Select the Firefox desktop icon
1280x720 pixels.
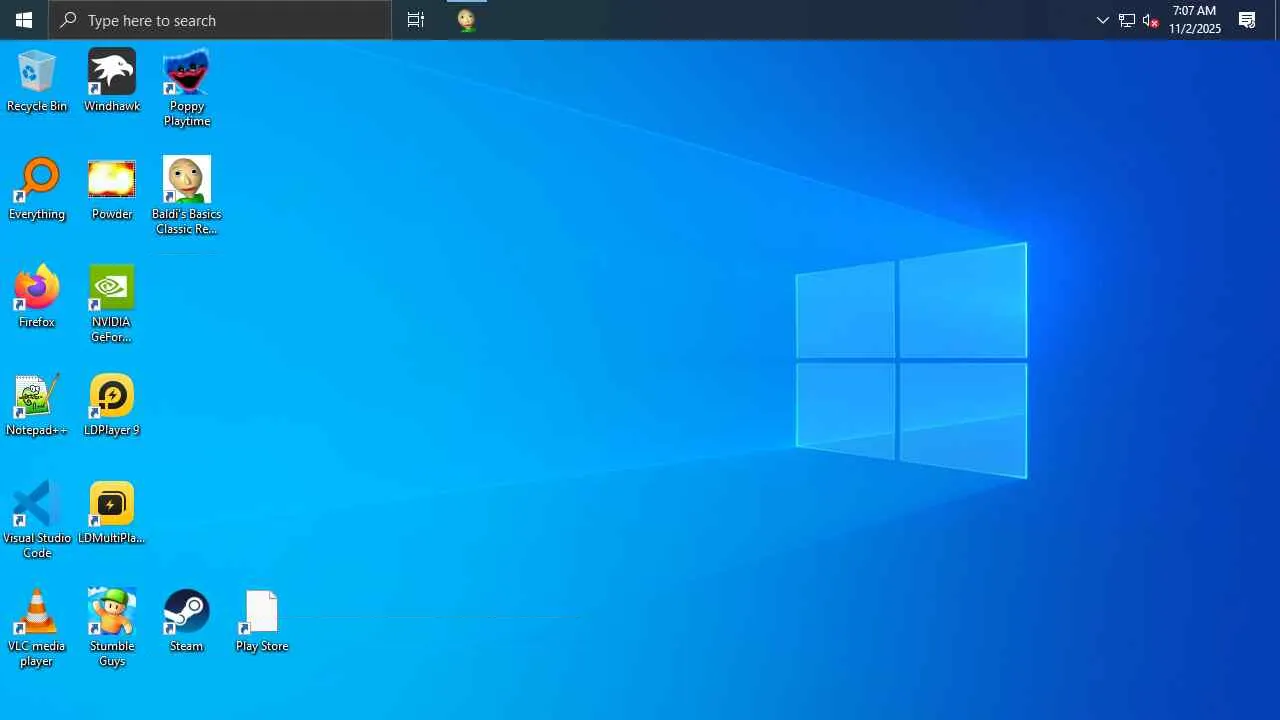coord(37,297)
